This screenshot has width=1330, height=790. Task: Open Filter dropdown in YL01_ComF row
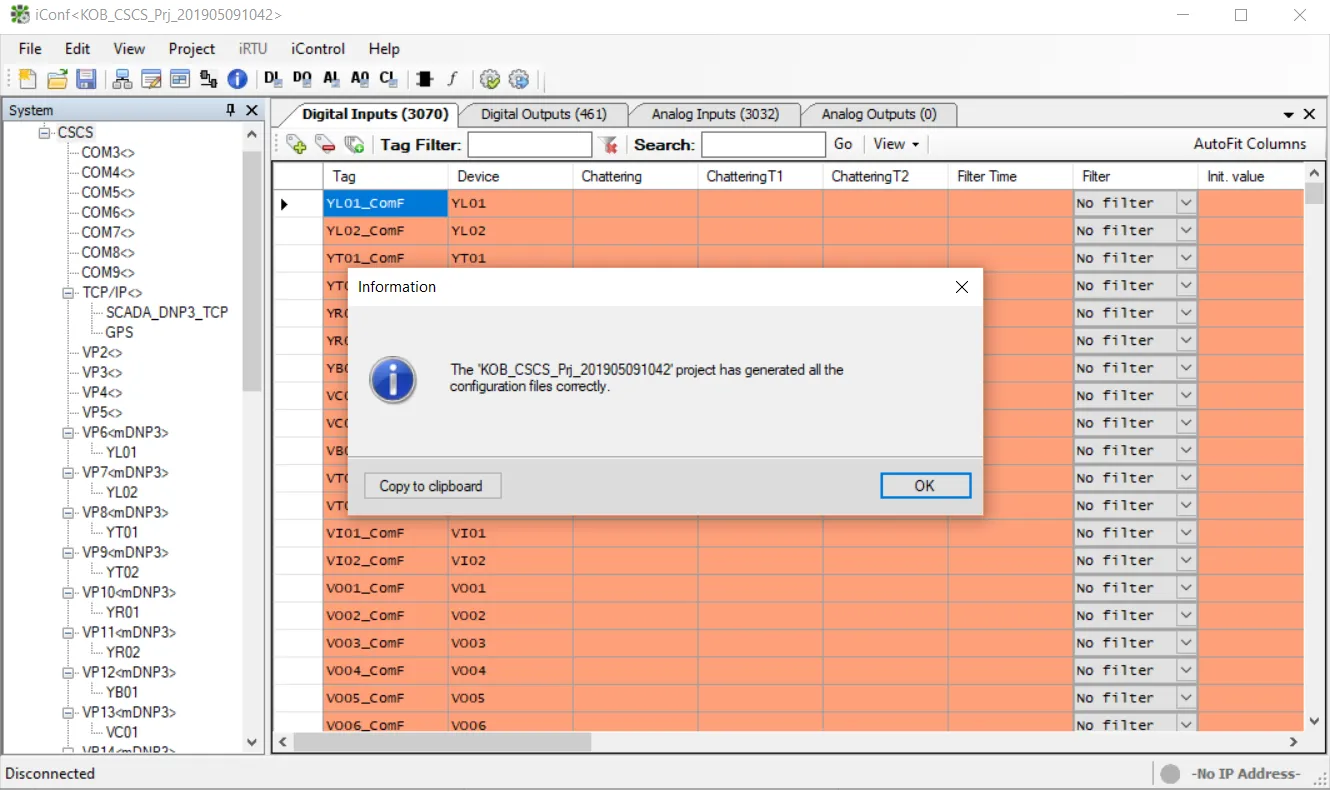(1186, 203)
